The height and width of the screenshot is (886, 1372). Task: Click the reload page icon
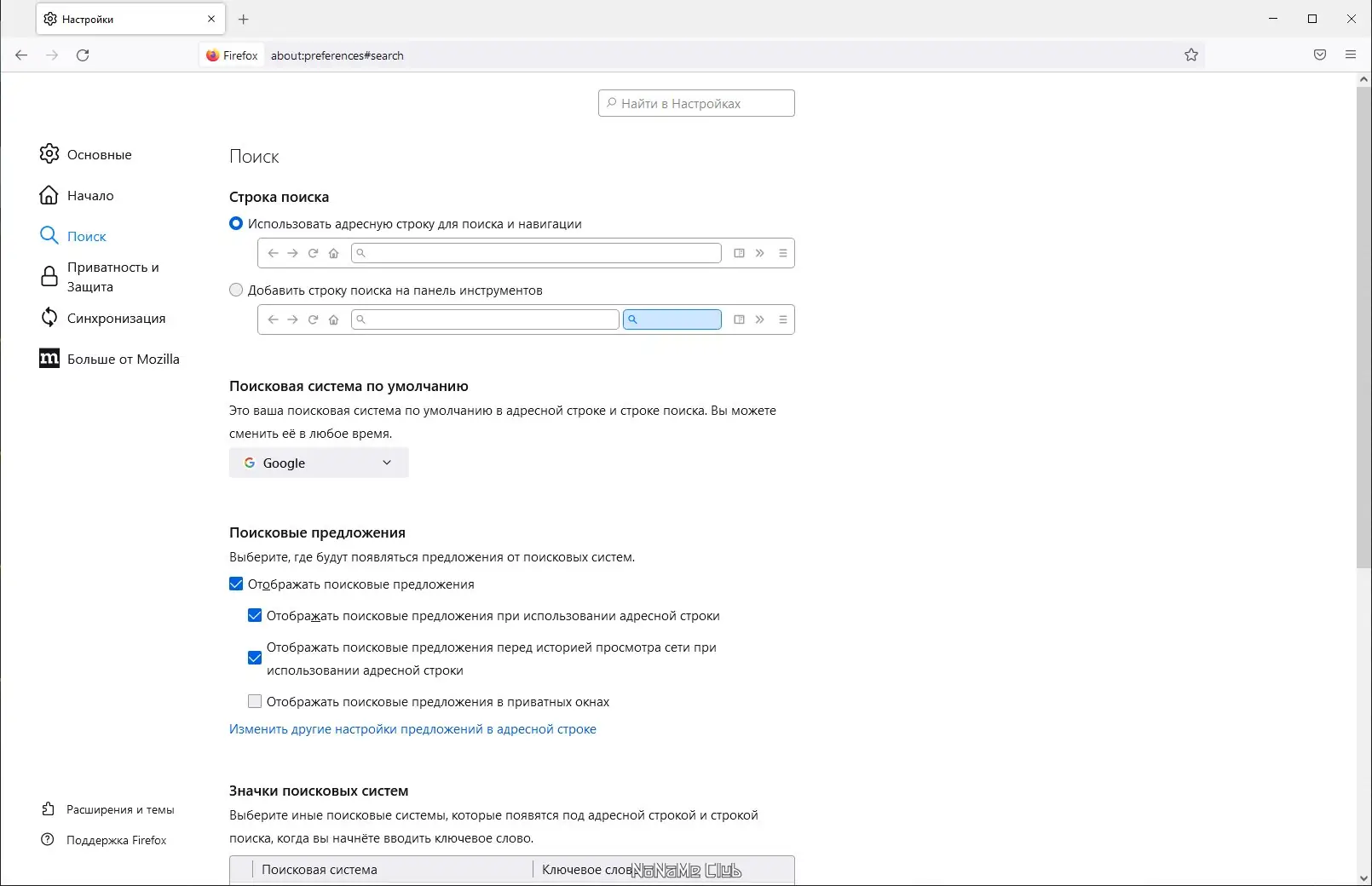83,55
